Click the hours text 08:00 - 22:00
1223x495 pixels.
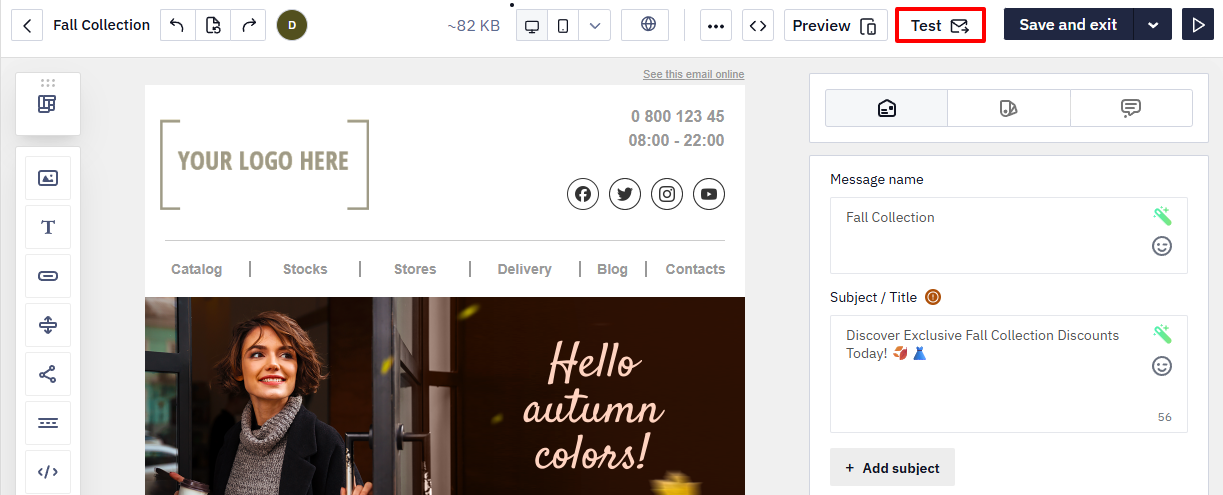(x=676, y=141)
